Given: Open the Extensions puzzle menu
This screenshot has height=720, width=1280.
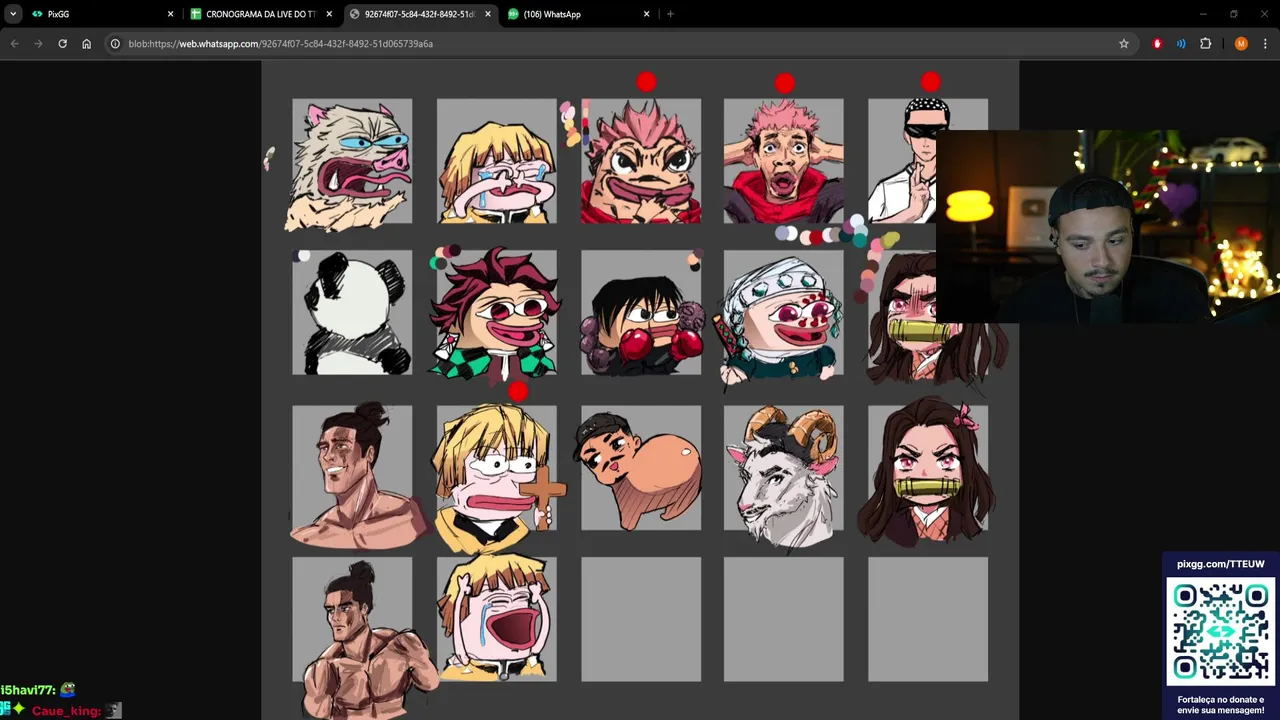Looking at the screenshot, I should [x=1205, y=44].
